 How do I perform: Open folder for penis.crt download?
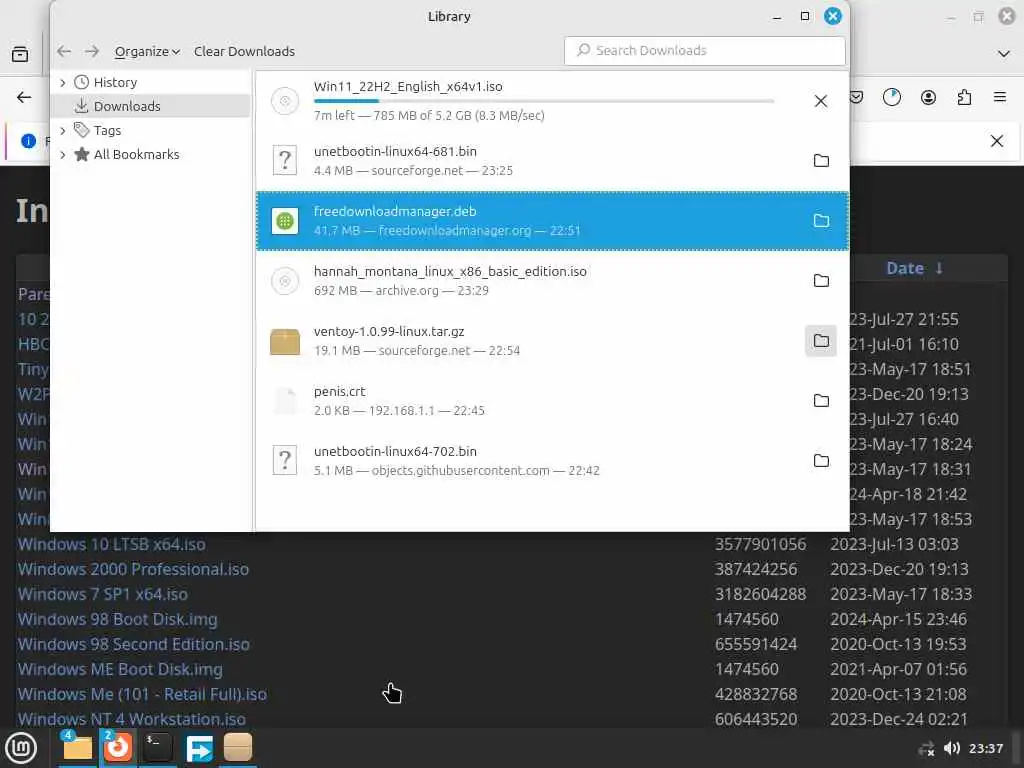point(821,401)
